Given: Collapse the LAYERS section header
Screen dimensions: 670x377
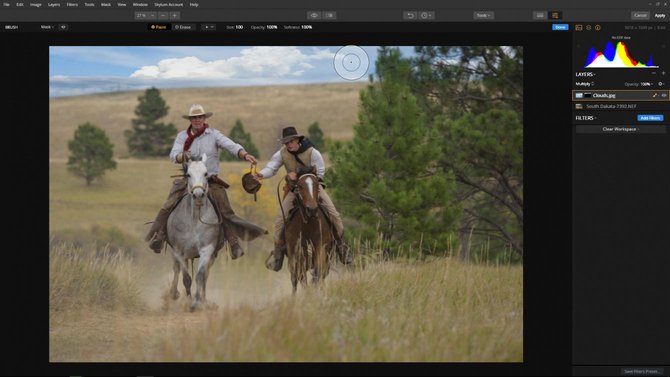Looking at the screenshot, I should (585, 74).
